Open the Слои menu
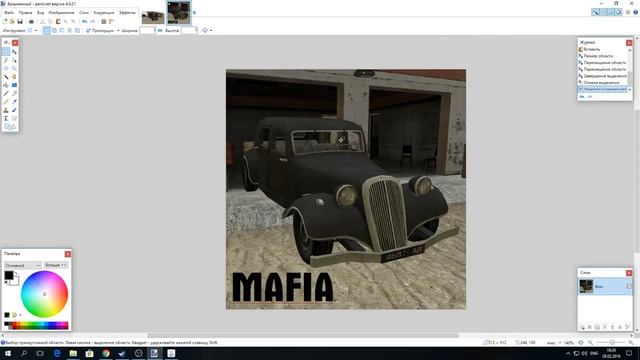Viewport: 640px width, 360px height. click(x=84, y=13)
